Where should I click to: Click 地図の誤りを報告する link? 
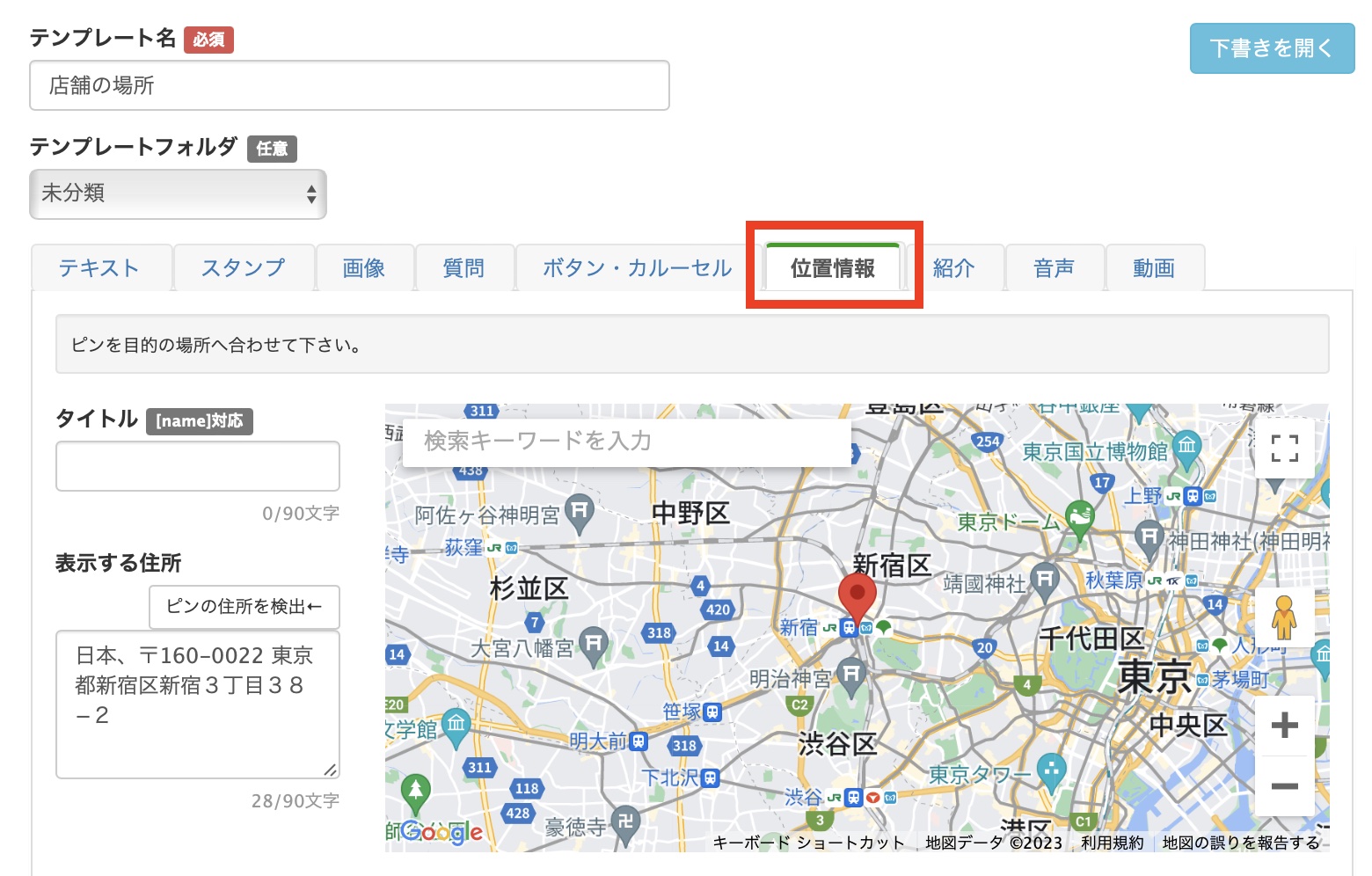click(x=1240, y=843)
